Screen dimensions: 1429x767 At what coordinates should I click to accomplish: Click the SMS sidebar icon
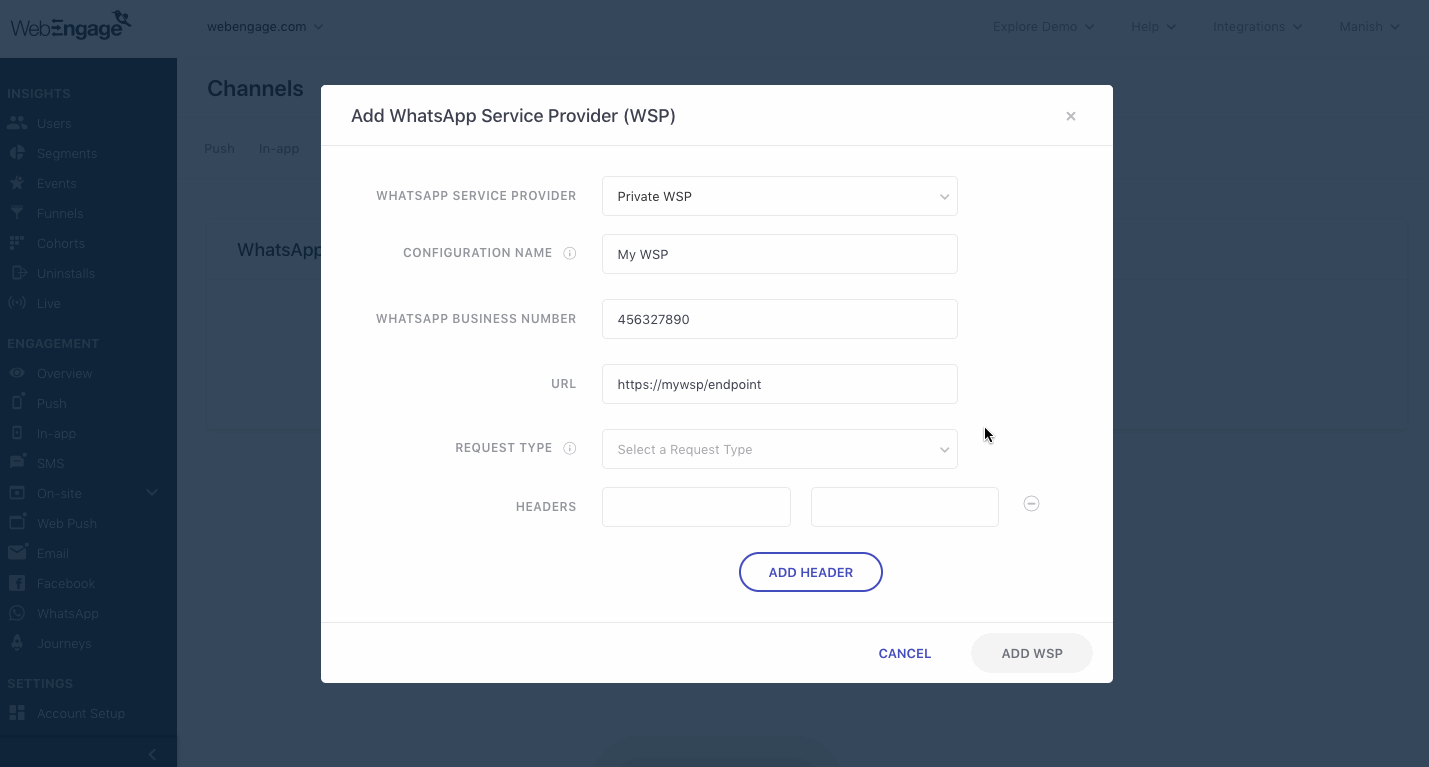pos(17,462)
